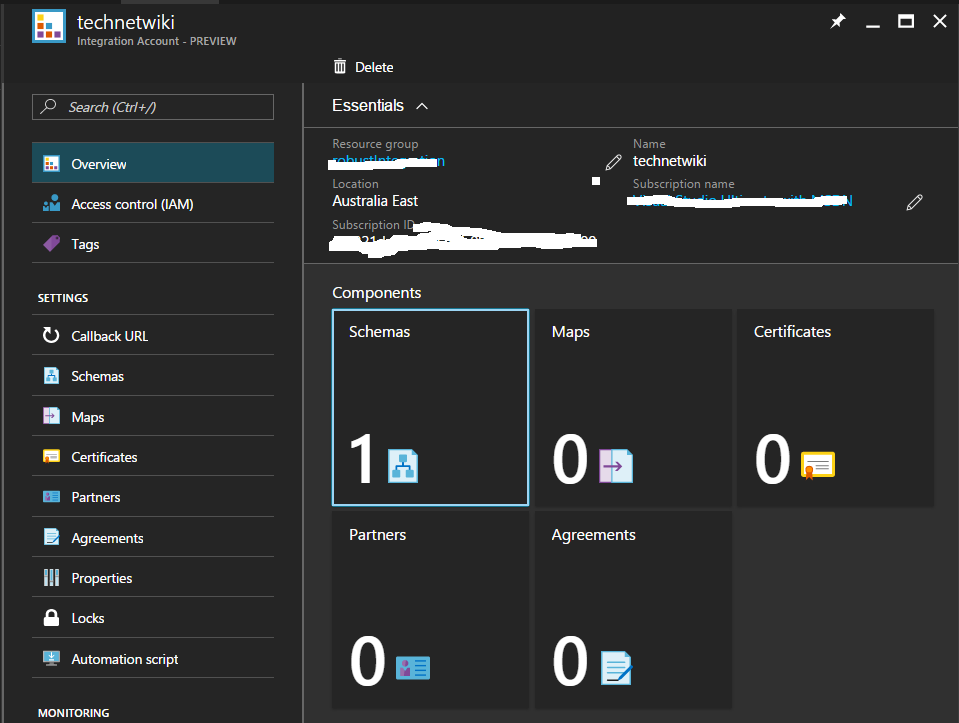Close the technetwiki blade
This screenshot has height=723, width=959.
[940, 21]
